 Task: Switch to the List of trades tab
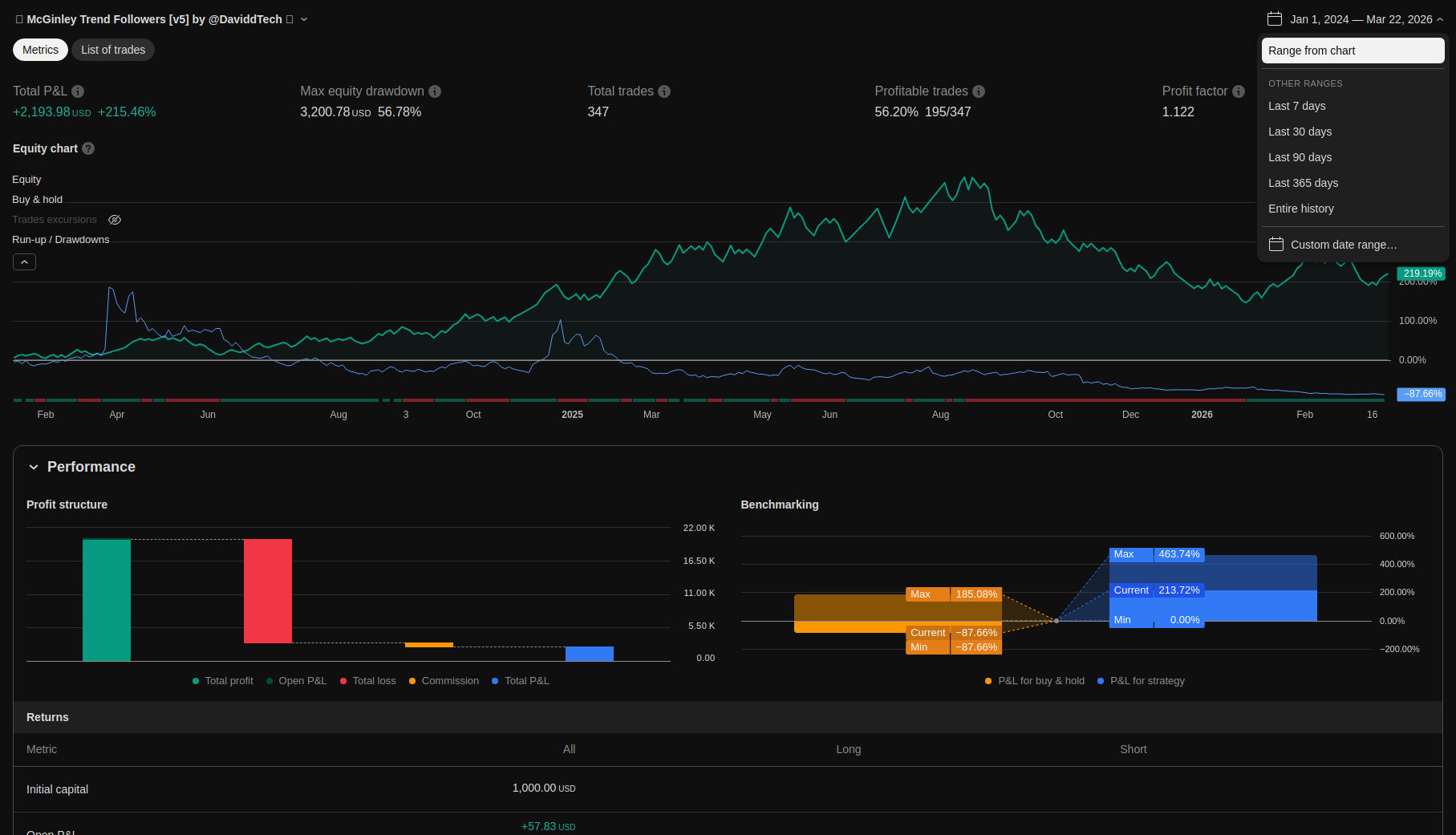point(113,50)
